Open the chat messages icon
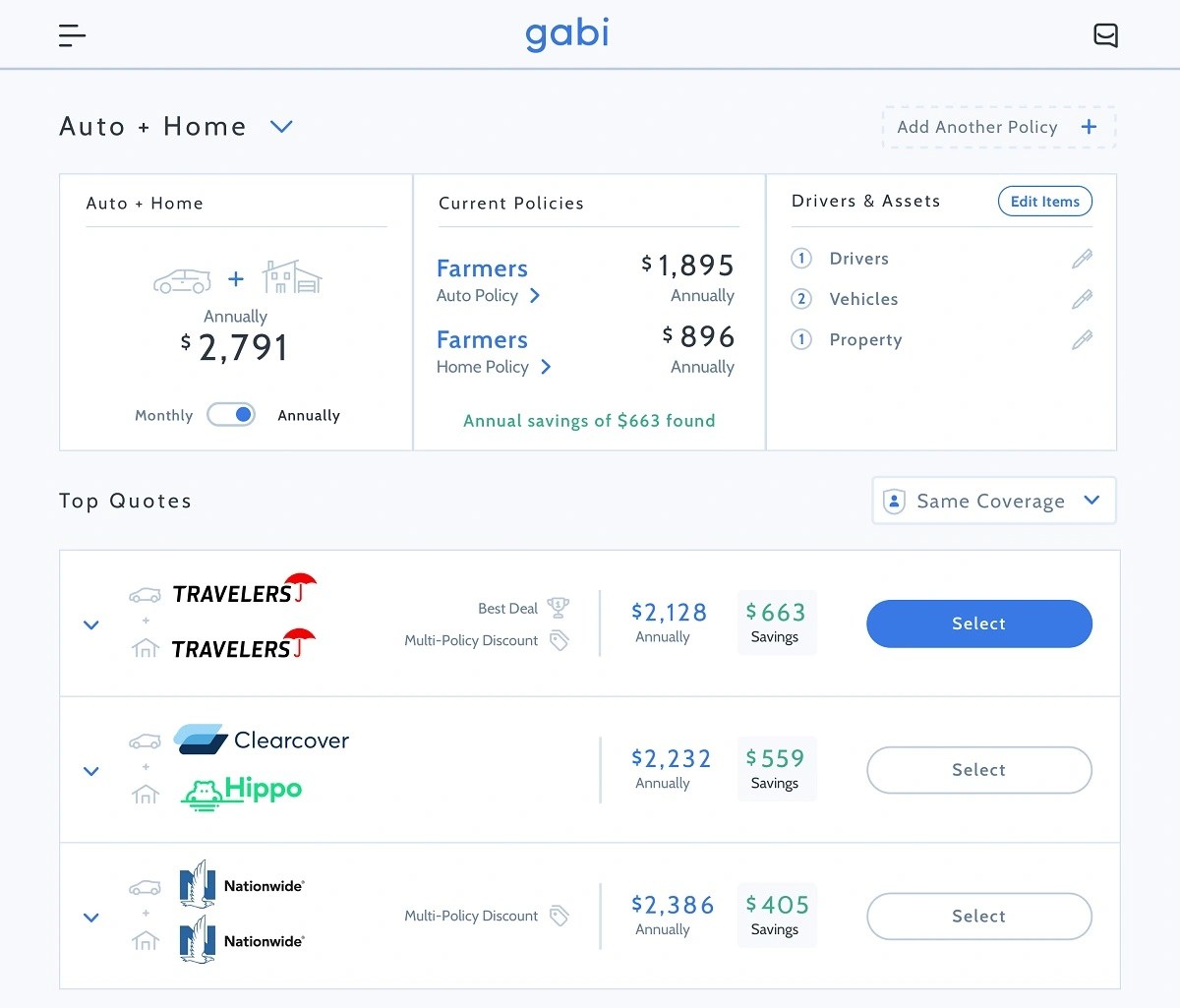The height and width of the screenshot is (1008, 1180). 1105,36
